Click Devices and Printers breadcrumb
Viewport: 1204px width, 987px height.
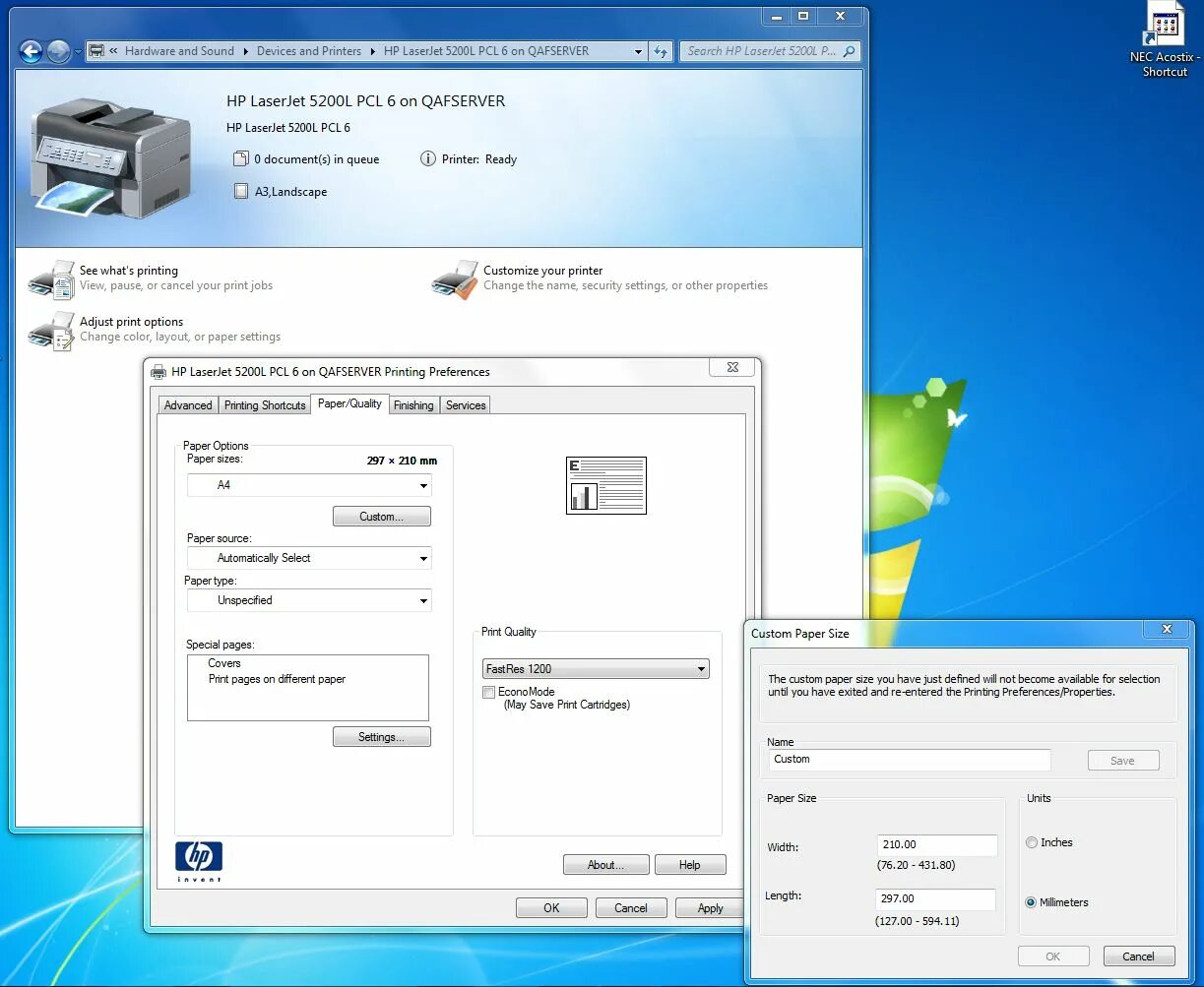[x=309, y=51]
